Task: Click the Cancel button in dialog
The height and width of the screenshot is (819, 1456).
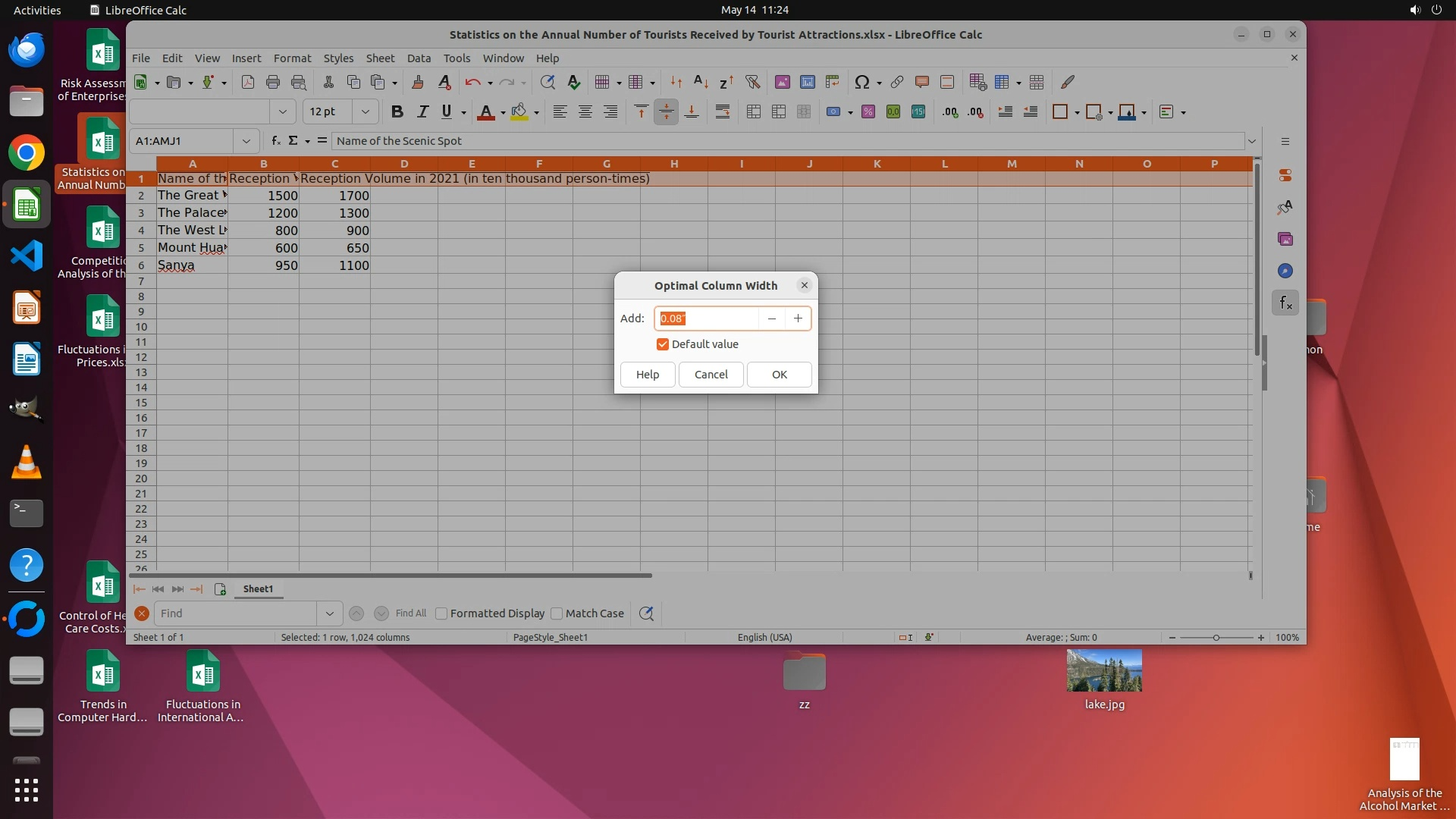Action: [x=711, y=375]
